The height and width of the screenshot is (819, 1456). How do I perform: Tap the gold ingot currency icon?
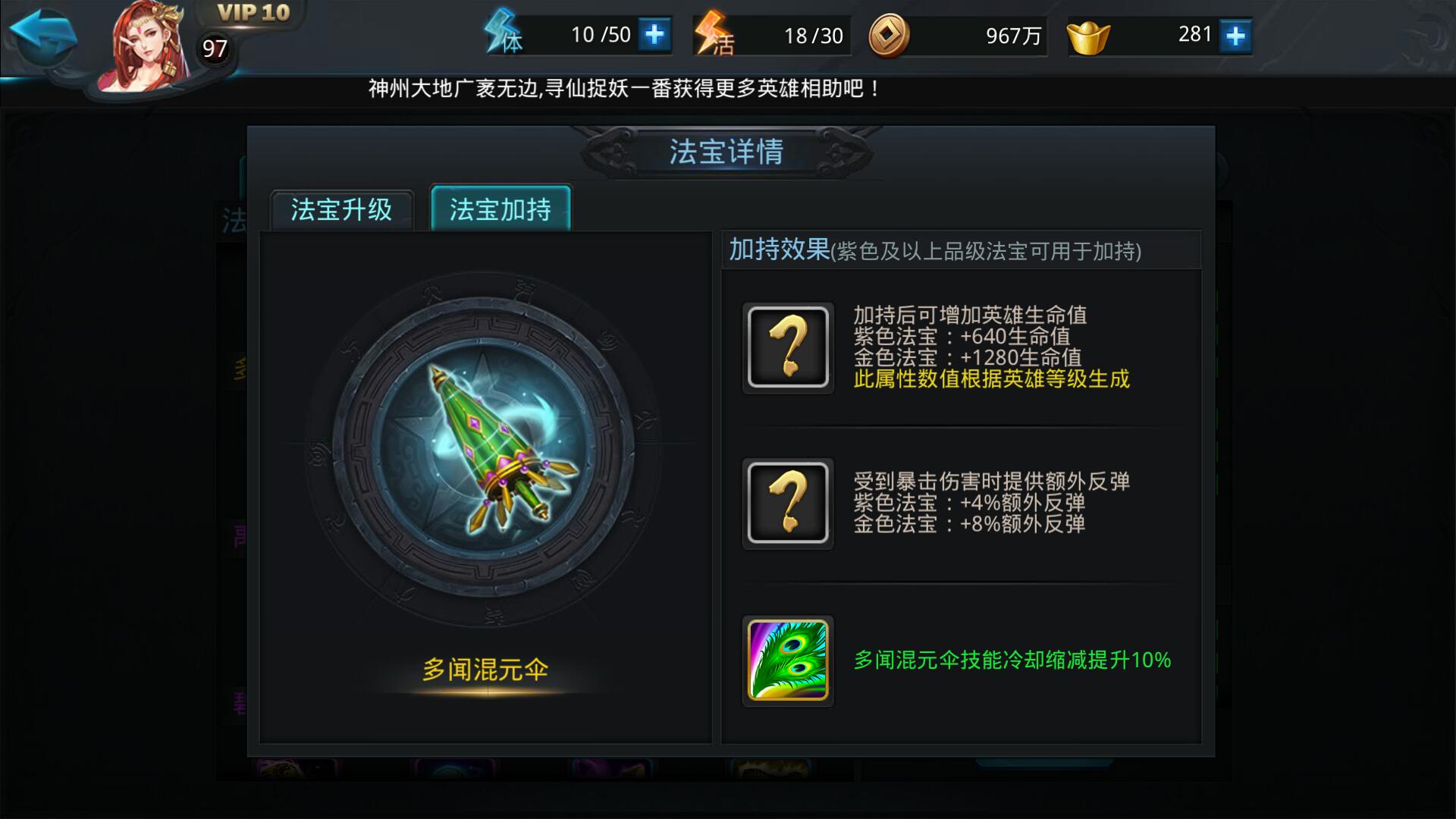click(x=1088, y=36)
